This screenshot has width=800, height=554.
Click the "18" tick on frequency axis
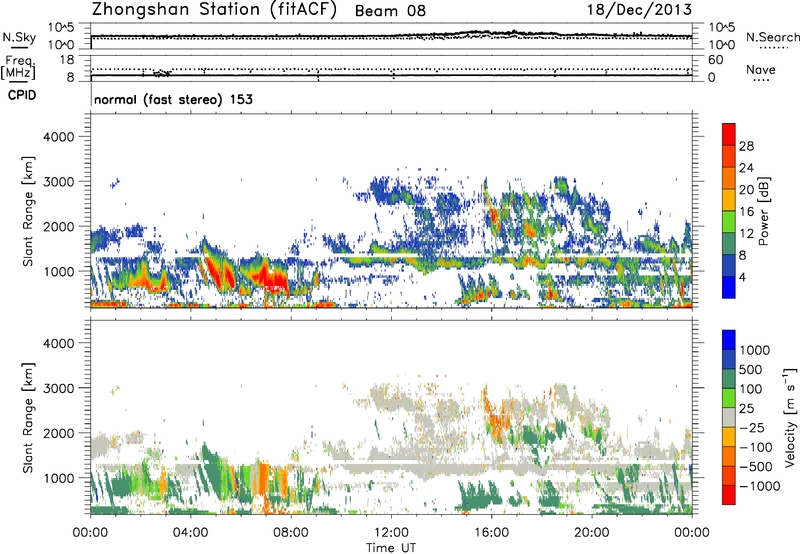point(67,60)
